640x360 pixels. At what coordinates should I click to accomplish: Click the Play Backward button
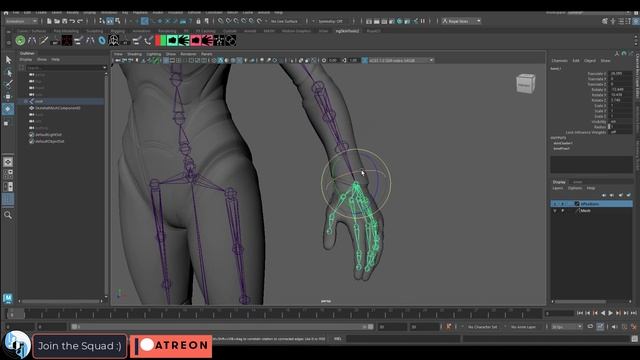point(603,313)
